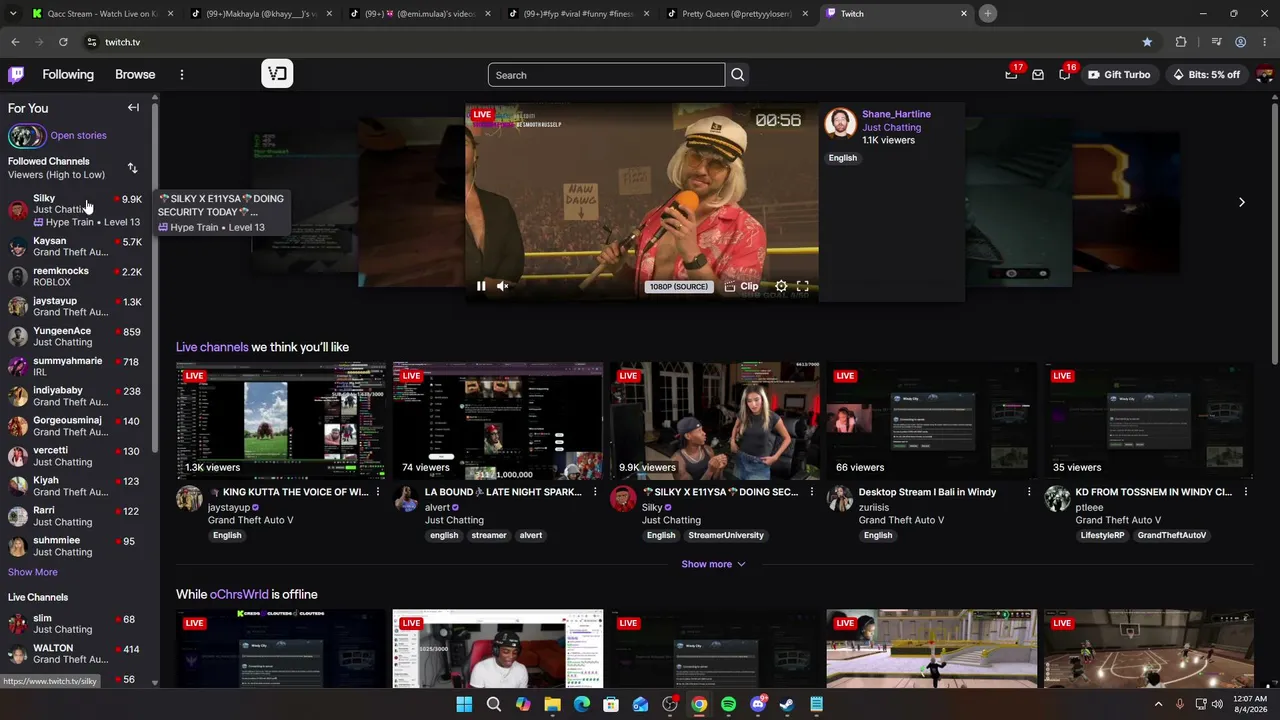Expand Show More followed channels
The image size is (1280, 720).
[x=33, y=572]
